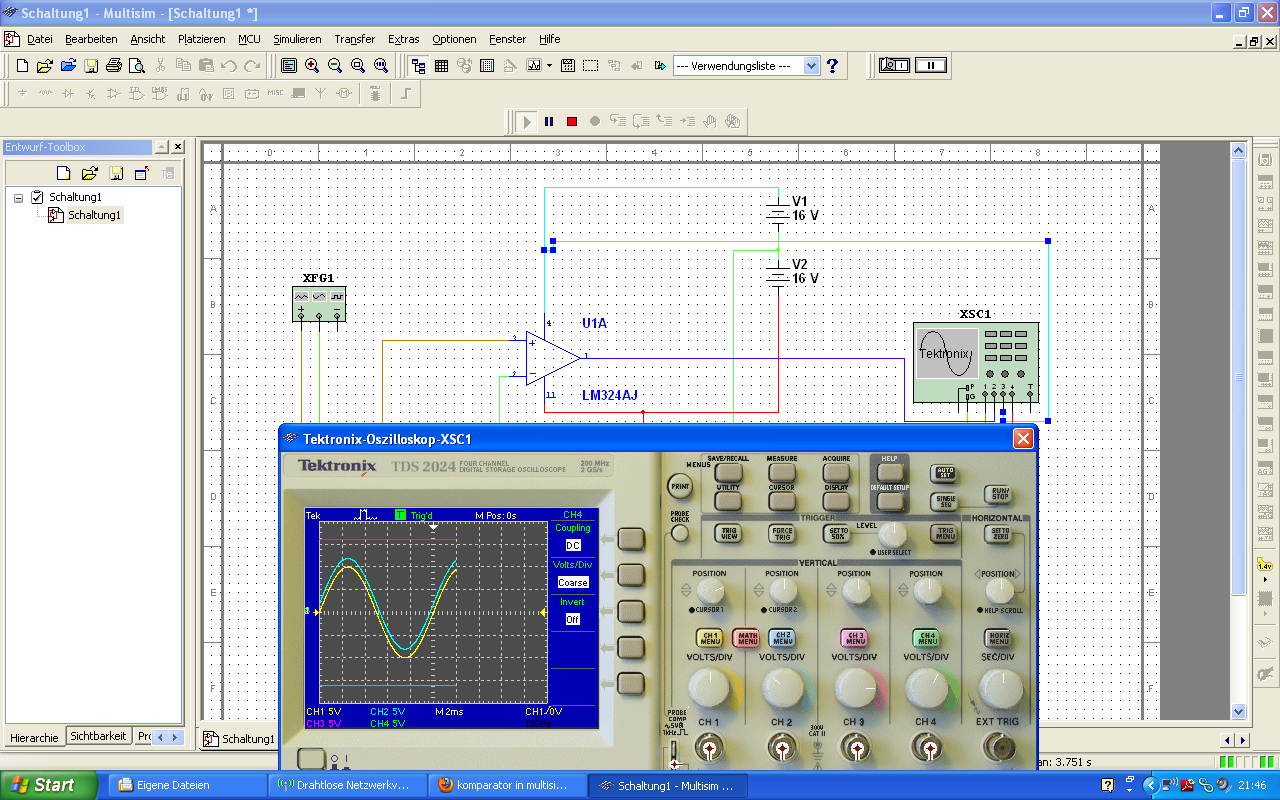Close the Tektronix-Oszilloskop-XSC1 window
The image size is (1280, 800).
pyautogui.click(x=1023, y=438)
